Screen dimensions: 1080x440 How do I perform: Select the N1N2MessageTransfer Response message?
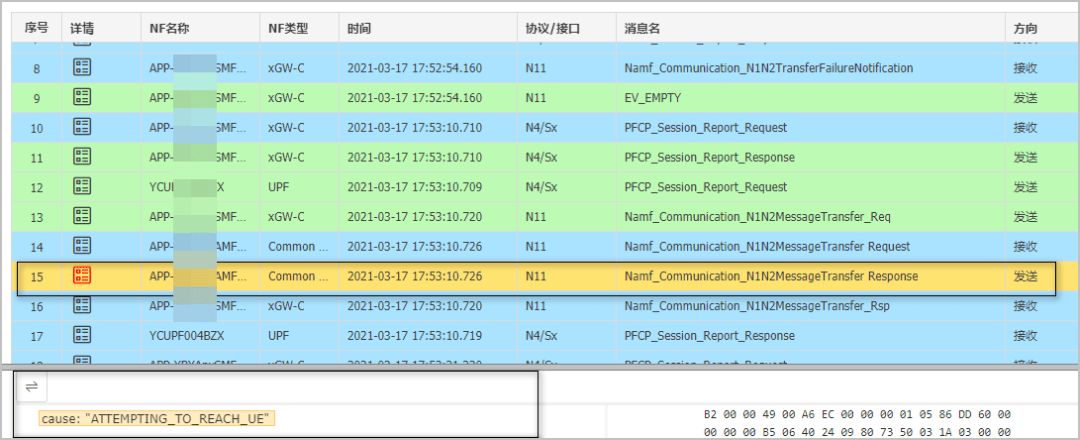tap(771, 275)
